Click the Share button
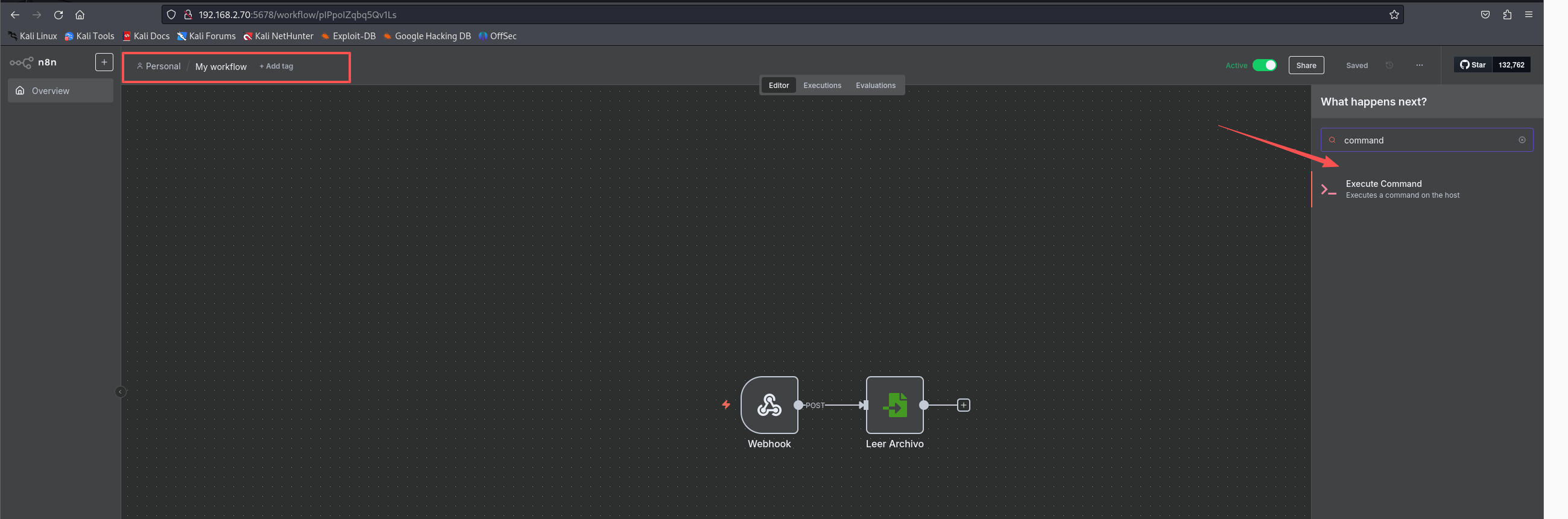 coord(1306,65)
